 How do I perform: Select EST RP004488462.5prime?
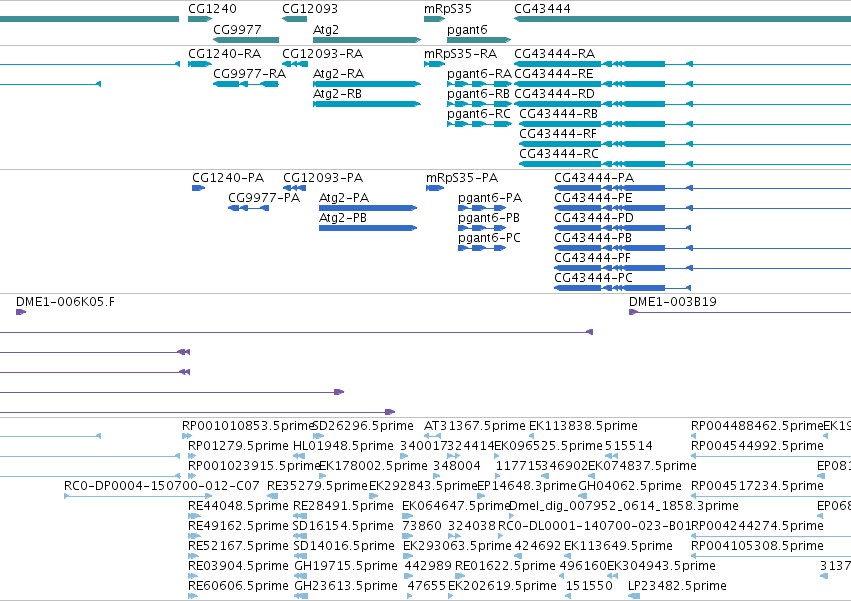[x=694, y=436]
